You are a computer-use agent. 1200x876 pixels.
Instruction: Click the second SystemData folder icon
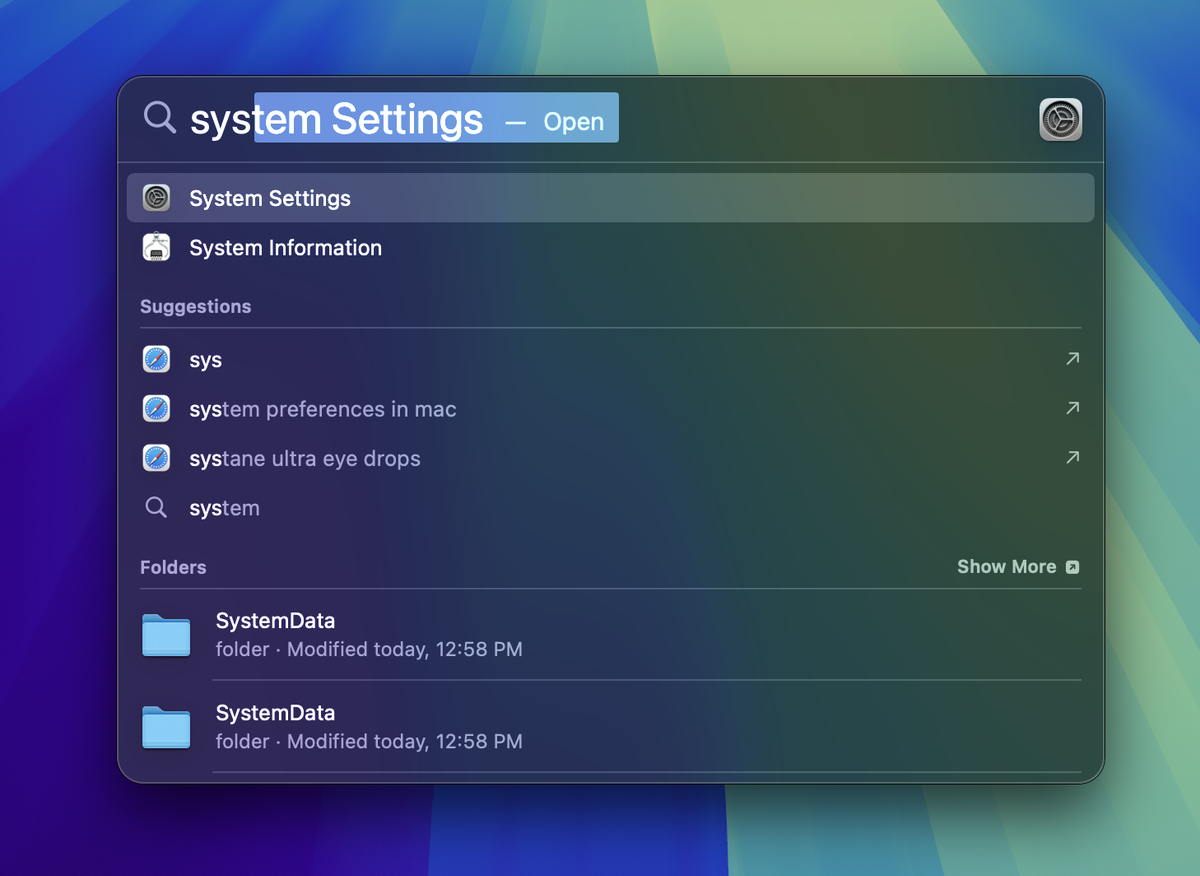coord(166,727)
